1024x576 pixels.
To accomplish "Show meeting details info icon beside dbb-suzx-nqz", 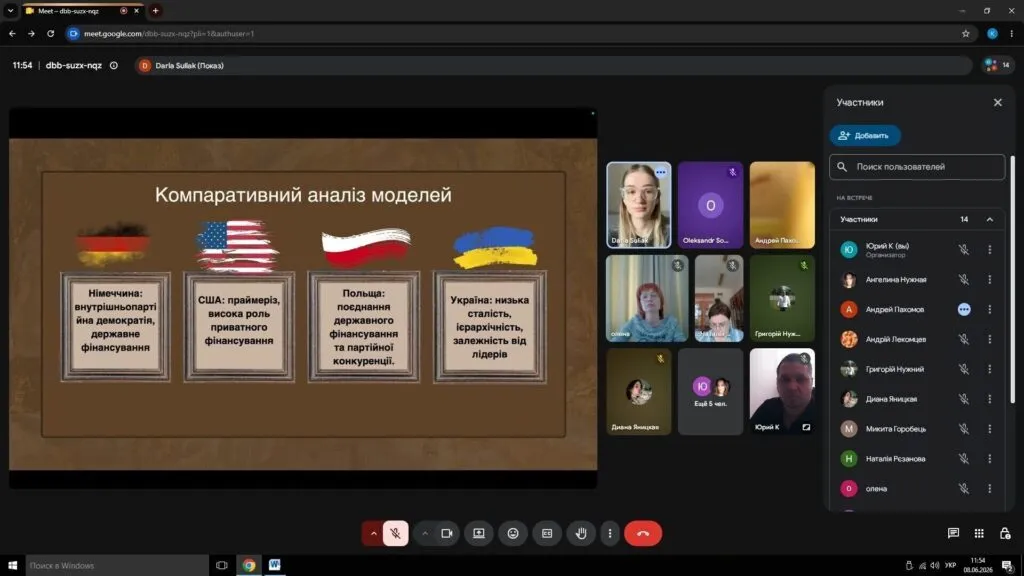I will point(114,65).
